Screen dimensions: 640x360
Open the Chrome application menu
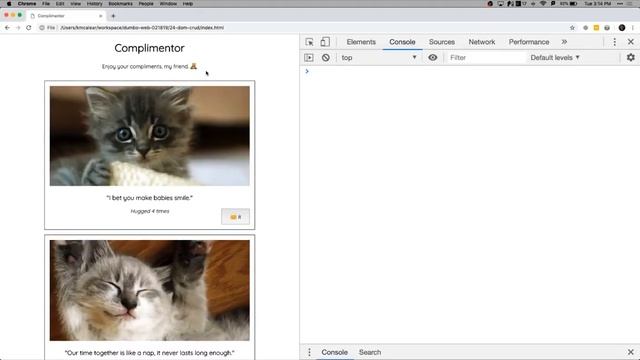[x=27, y=4]
